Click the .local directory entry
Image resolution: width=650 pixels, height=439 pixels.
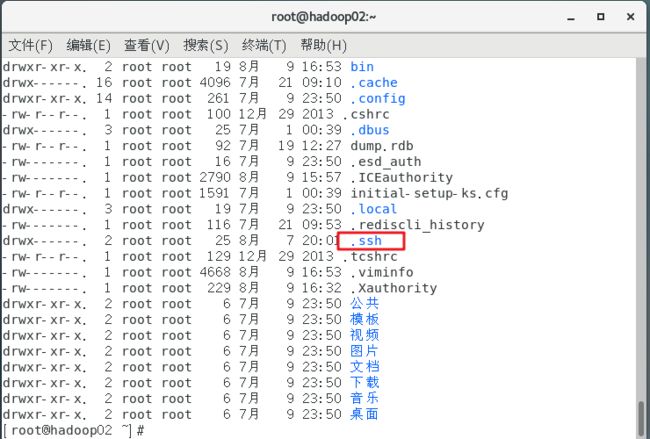tap(374, 209)
